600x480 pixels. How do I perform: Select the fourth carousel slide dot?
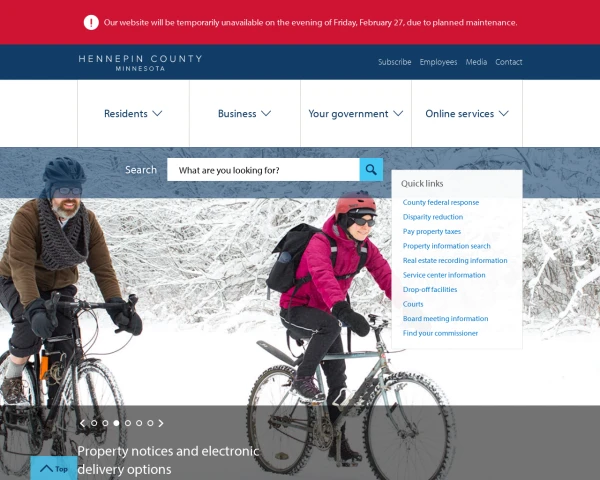point(128,423)
